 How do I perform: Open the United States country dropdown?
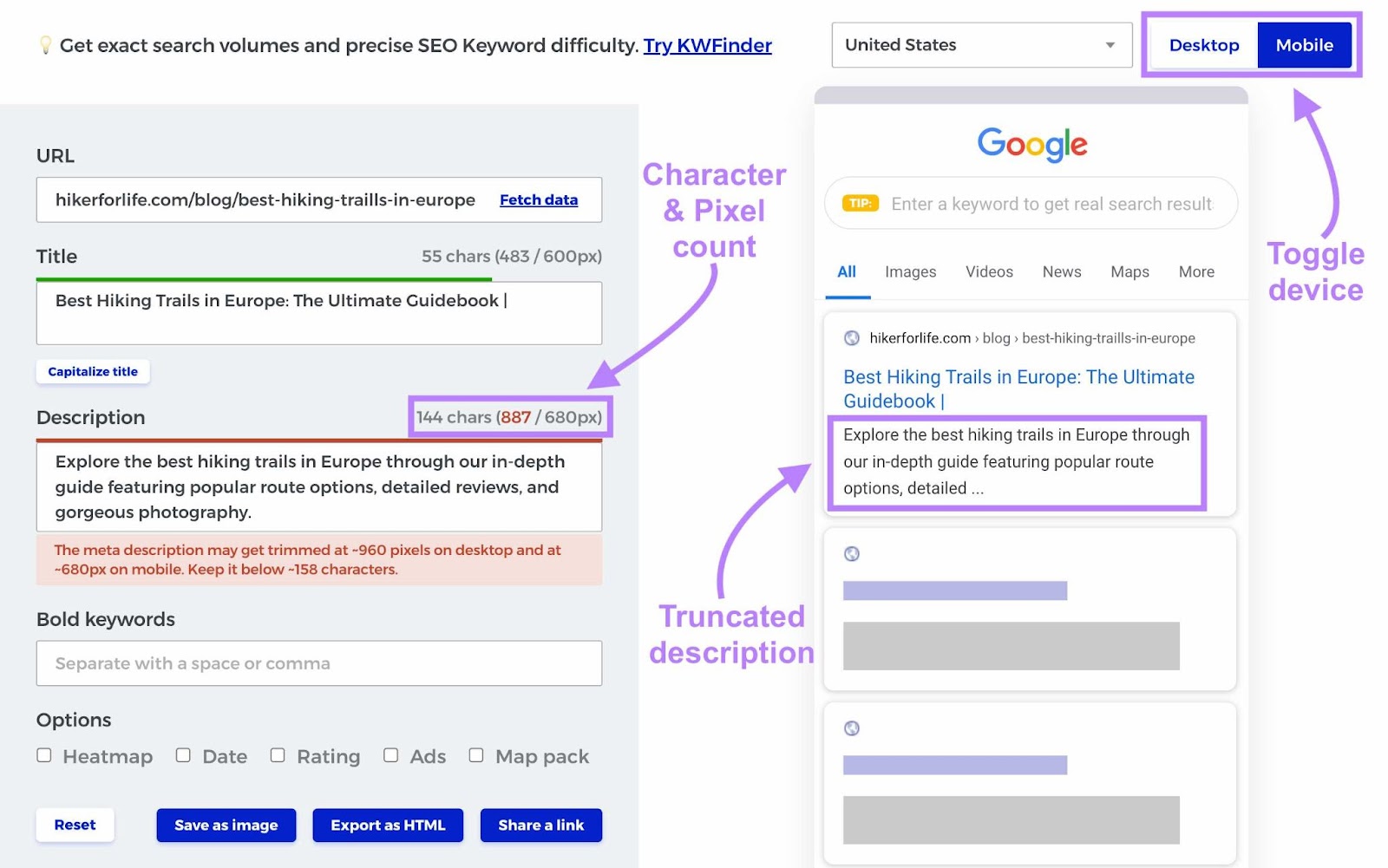(980, 45)
